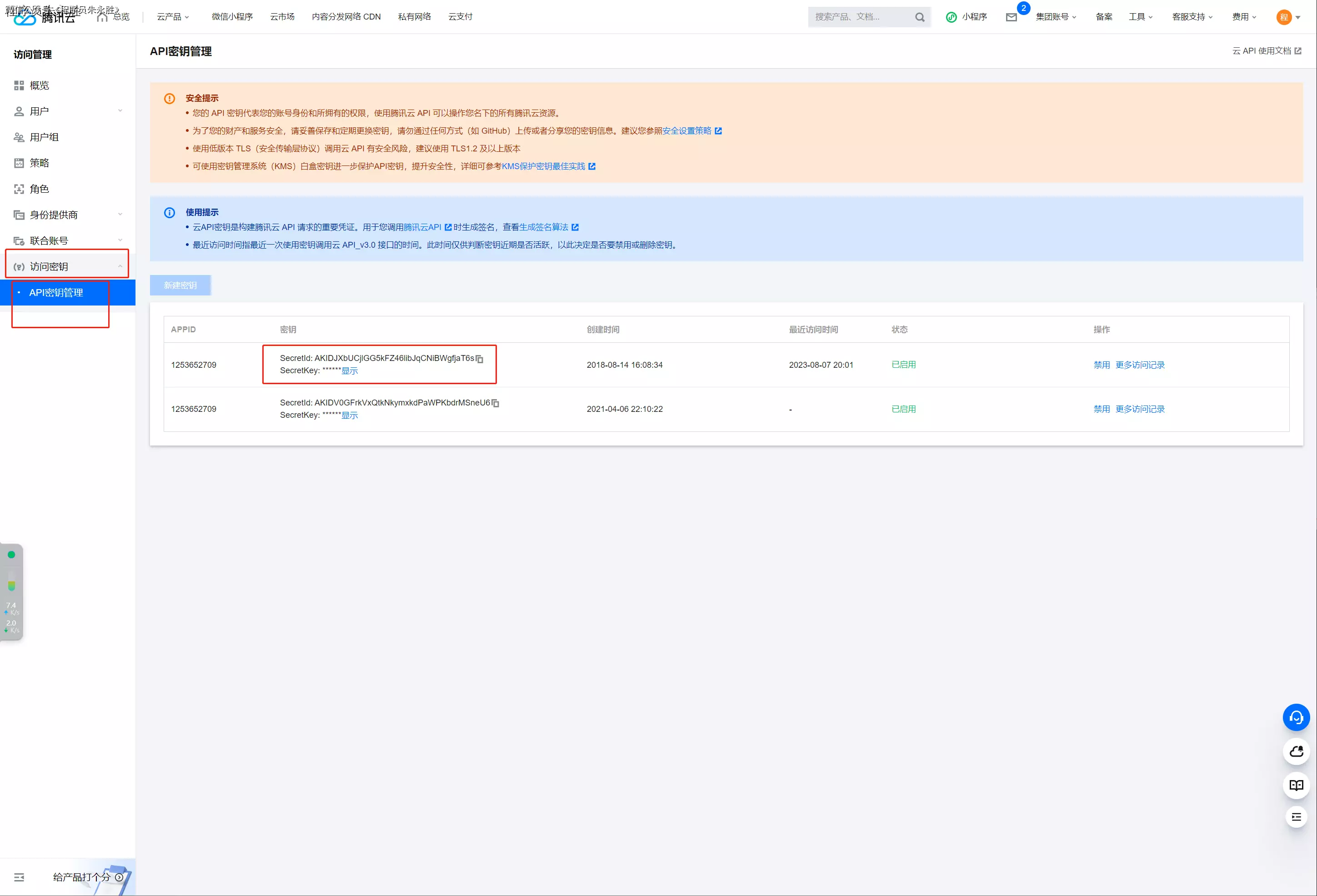This screenshot has height=896, width=1317.
Task: Open the customer service headset button
Action: coord(1296,717)
